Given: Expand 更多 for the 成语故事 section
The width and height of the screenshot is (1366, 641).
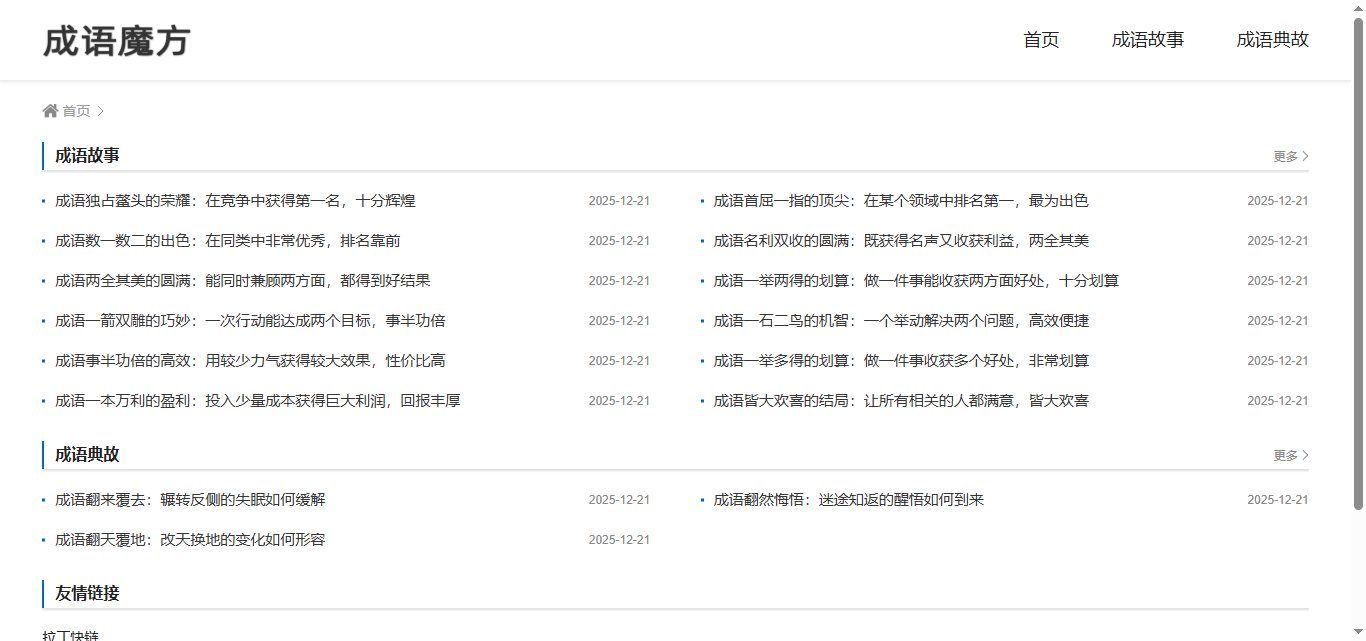Looking at the screenshot, I should 1290,156.
